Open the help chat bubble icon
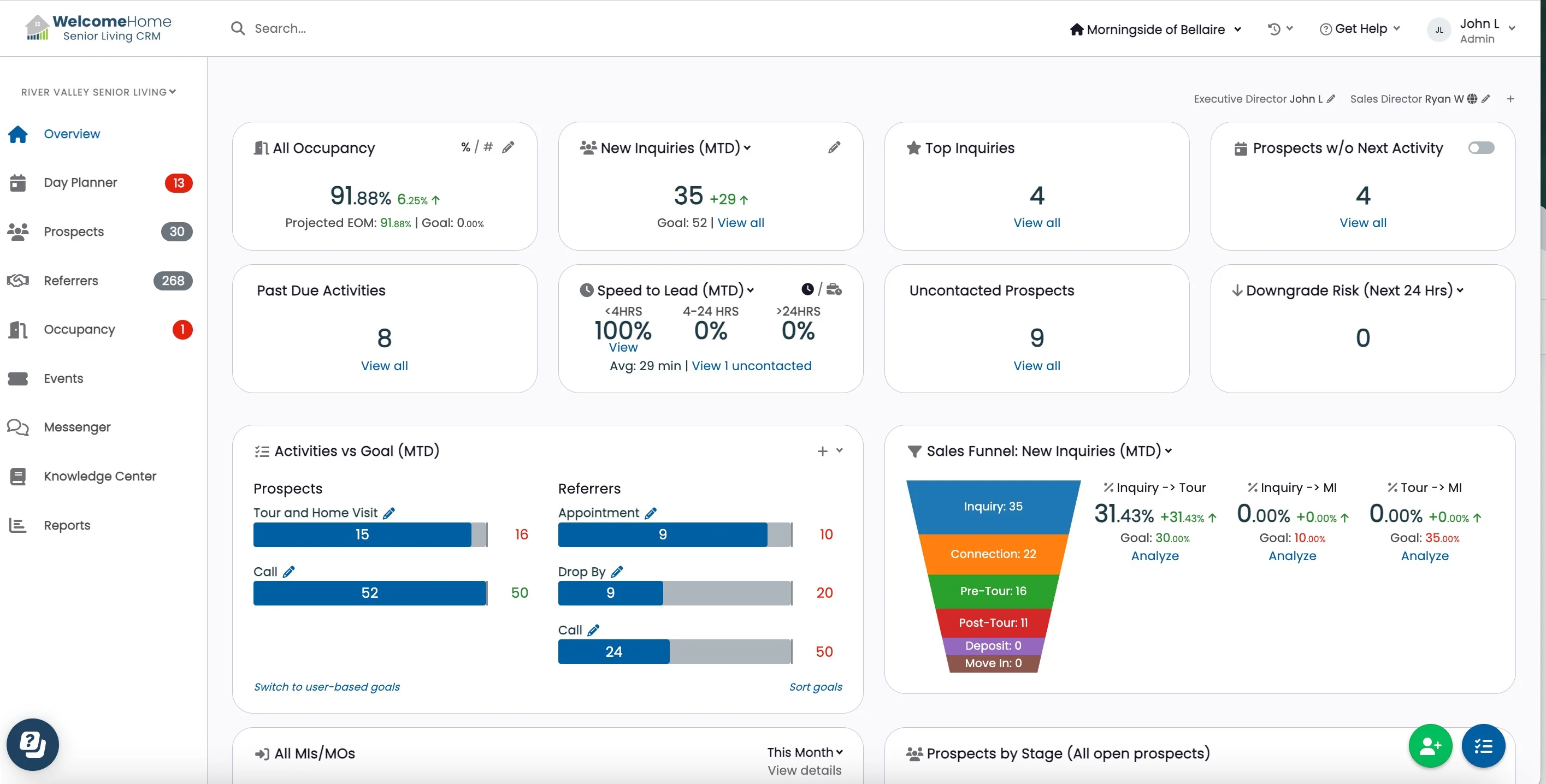This screenshot has height=784, width=1546. pyautogui.click(x=32, y=744)
